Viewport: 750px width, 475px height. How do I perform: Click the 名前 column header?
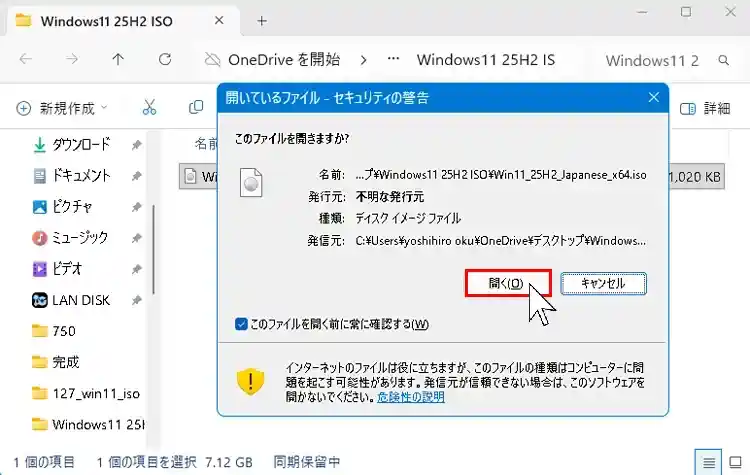pos(206,143)
